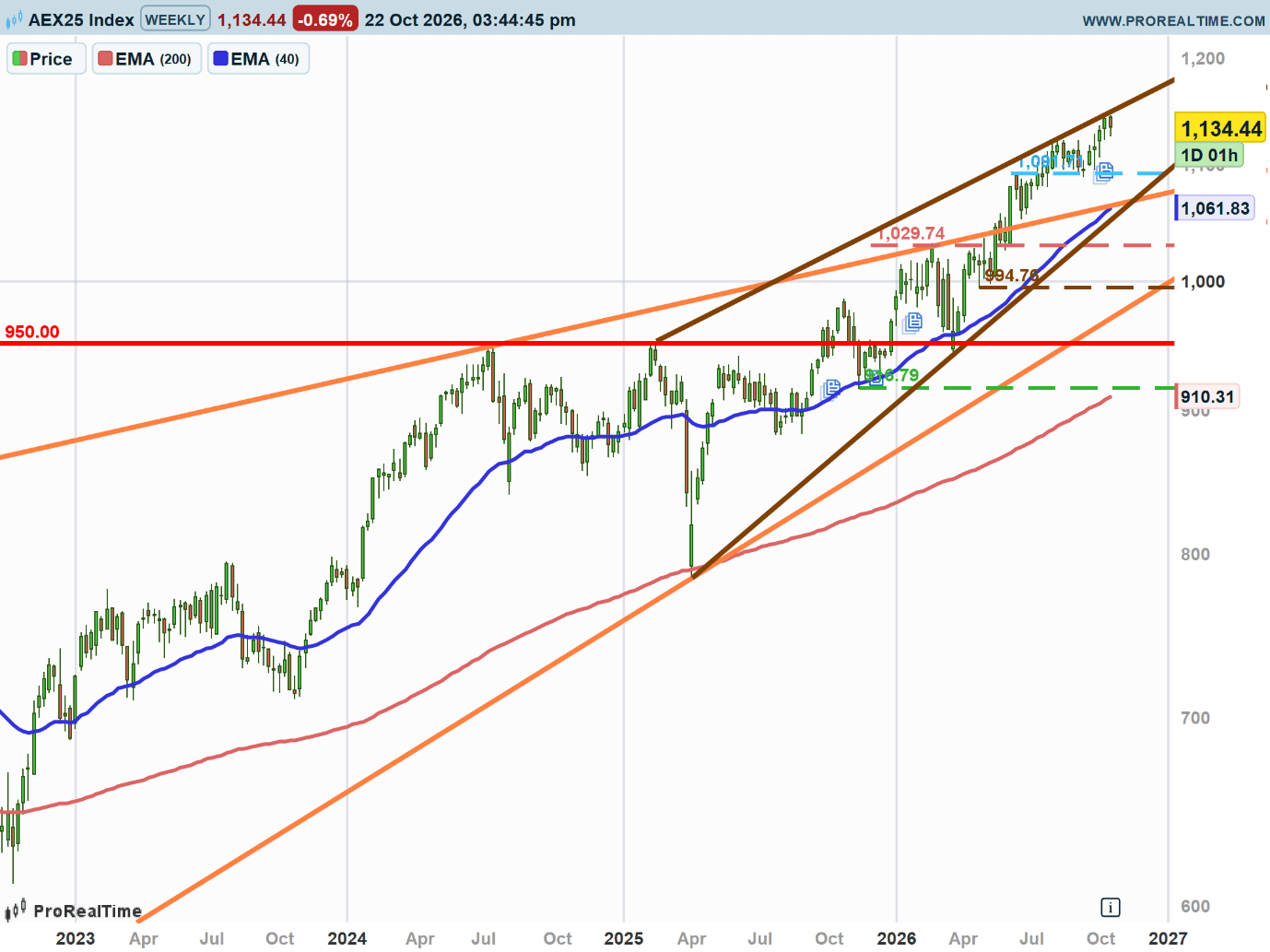The image size is (1270, 952).
Task: Open the WEEKLY timeframe selector
Action: point(175,19)
